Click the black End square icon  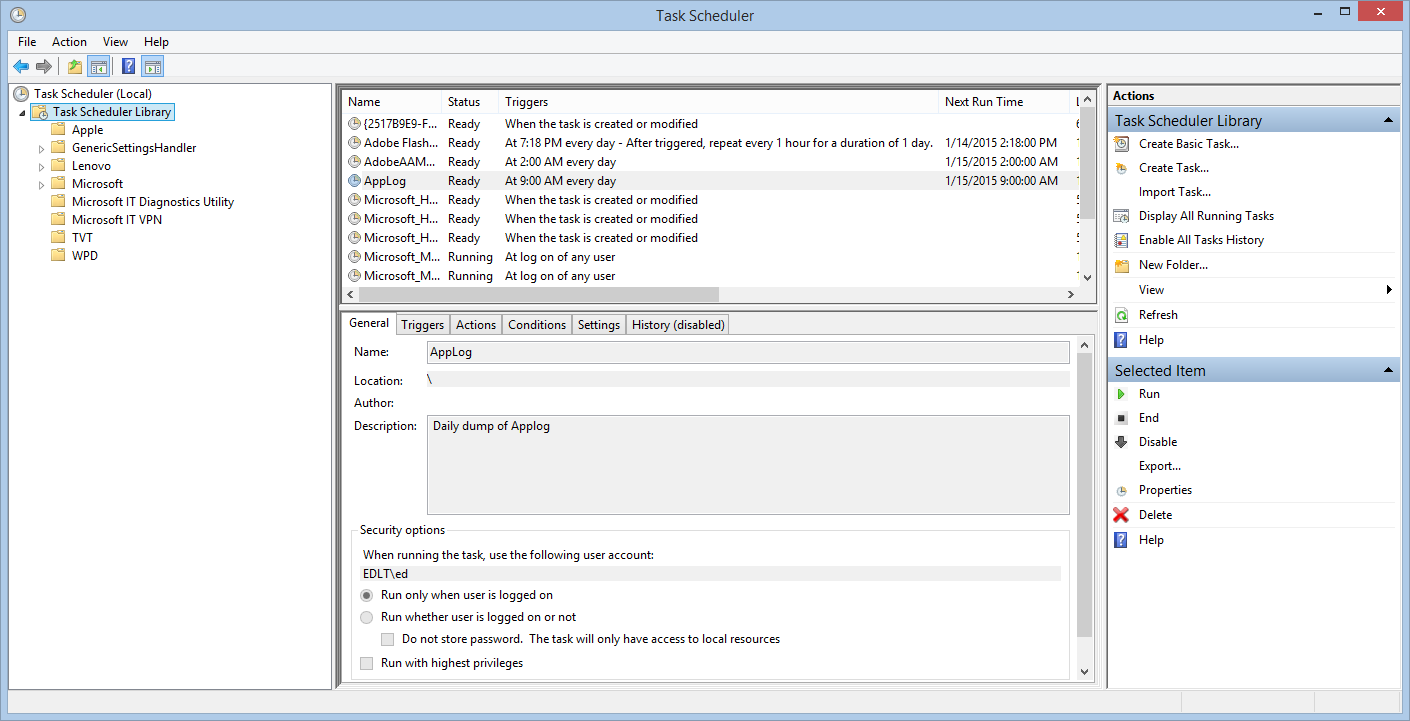pos(1121,418)
